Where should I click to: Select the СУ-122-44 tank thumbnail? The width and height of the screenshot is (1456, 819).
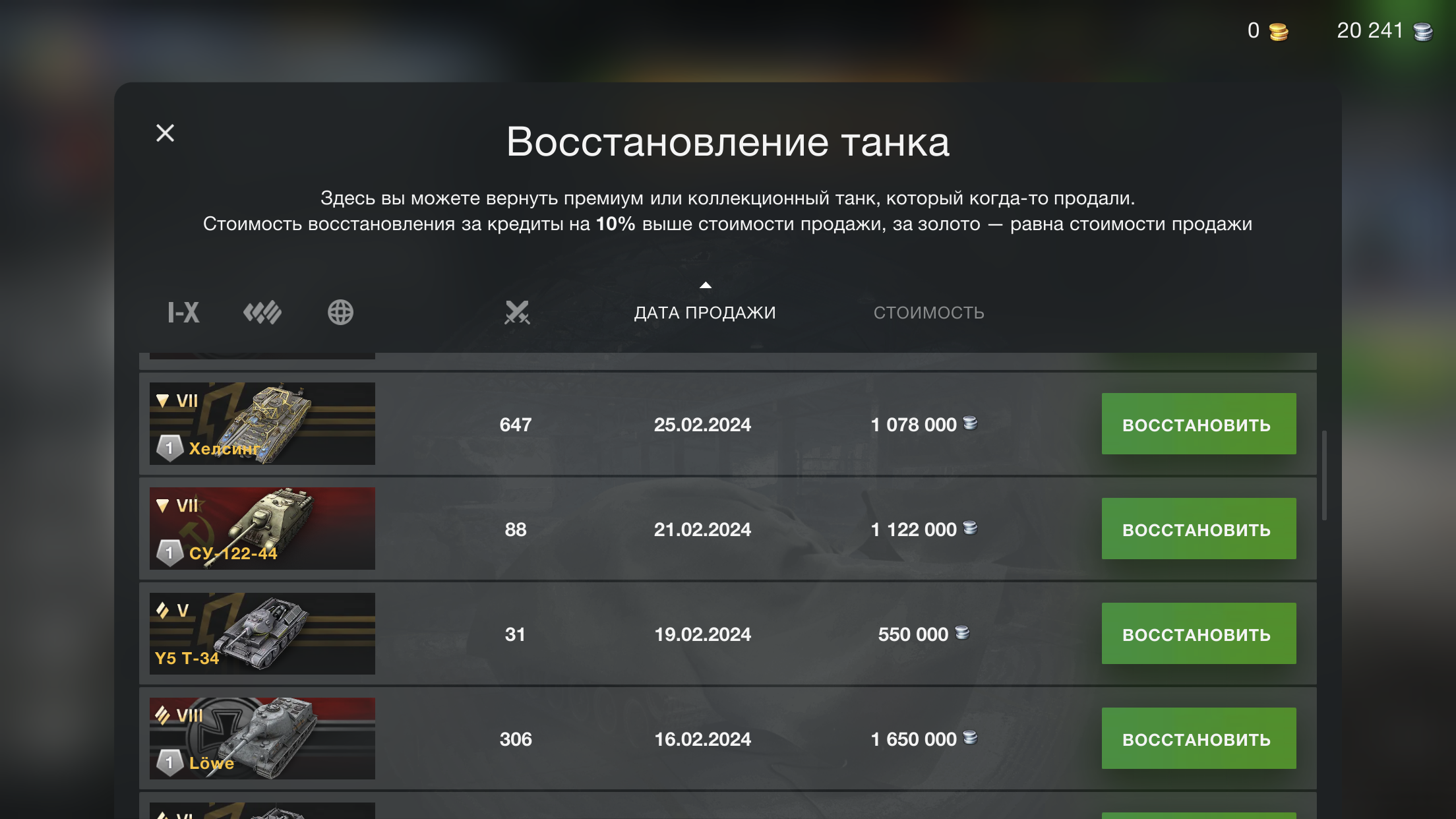262,529
